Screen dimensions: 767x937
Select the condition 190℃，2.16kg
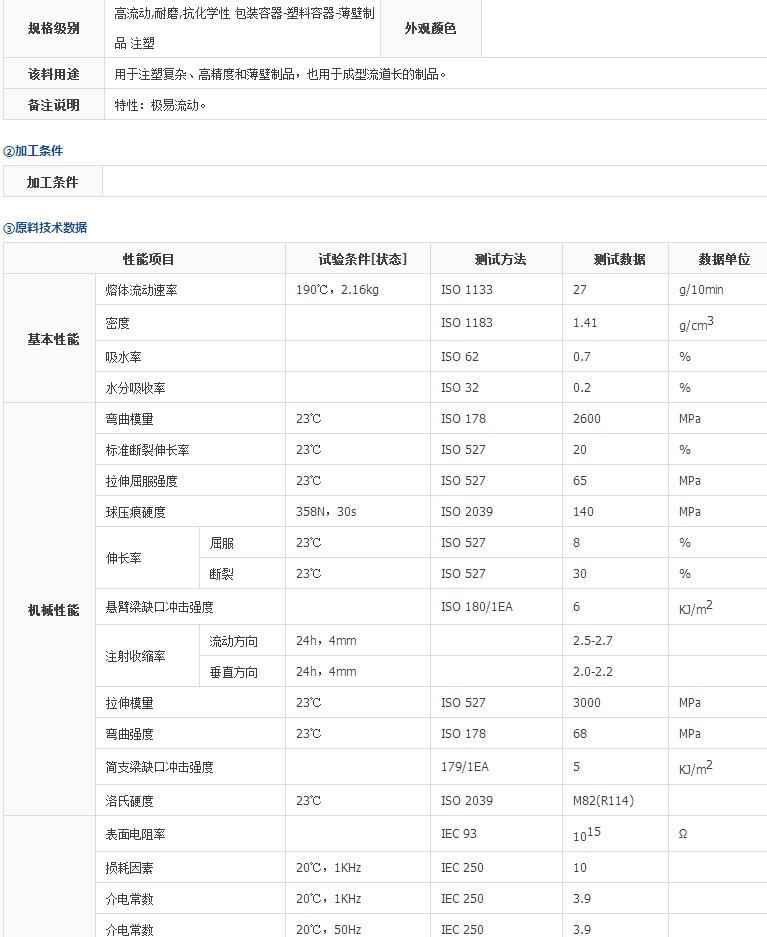coord(338,290)
